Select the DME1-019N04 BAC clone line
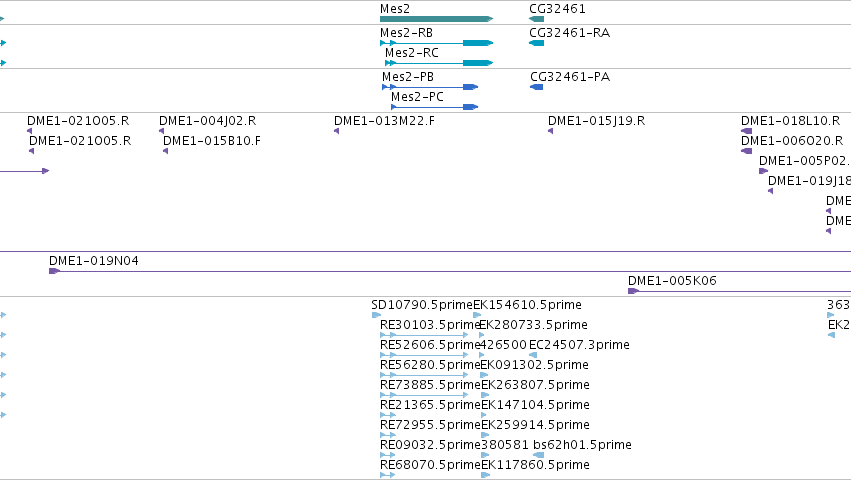Viewport: 851px width, 480px height. pos(450,271)
